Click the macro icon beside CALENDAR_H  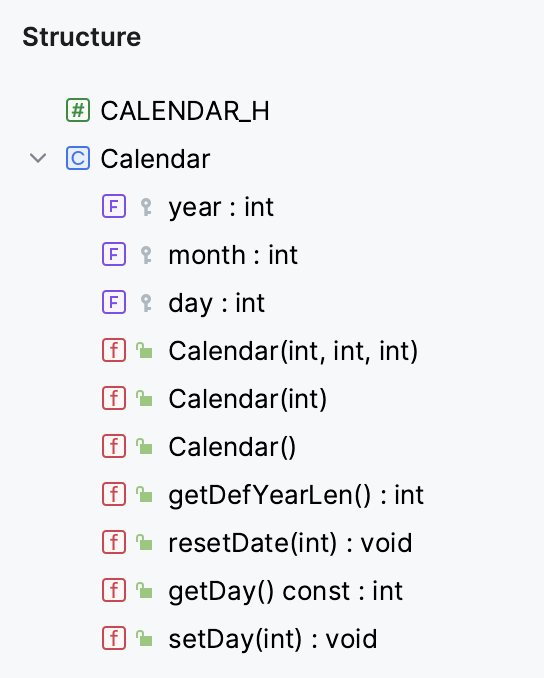[78, 110]
